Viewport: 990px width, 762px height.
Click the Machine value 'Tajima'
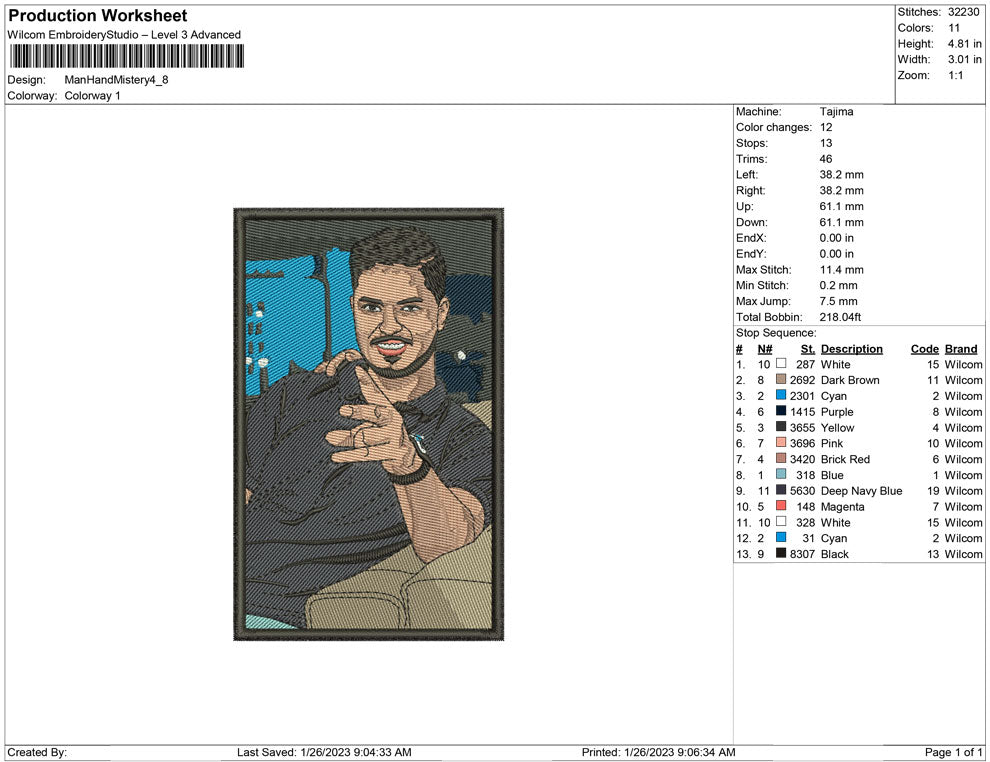click(x=837, y=112)
